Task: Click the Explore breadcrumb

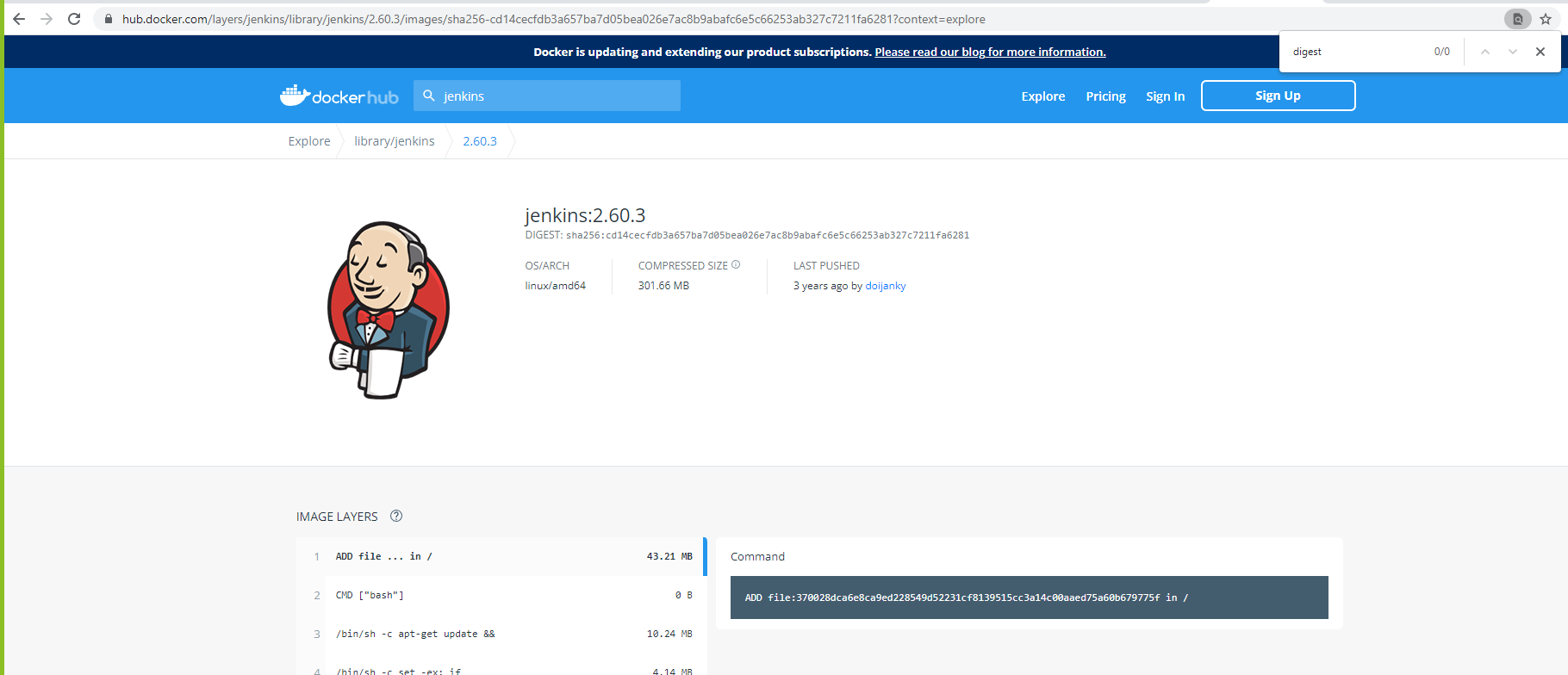Action: pyautogui.click(x=309, y=141)
